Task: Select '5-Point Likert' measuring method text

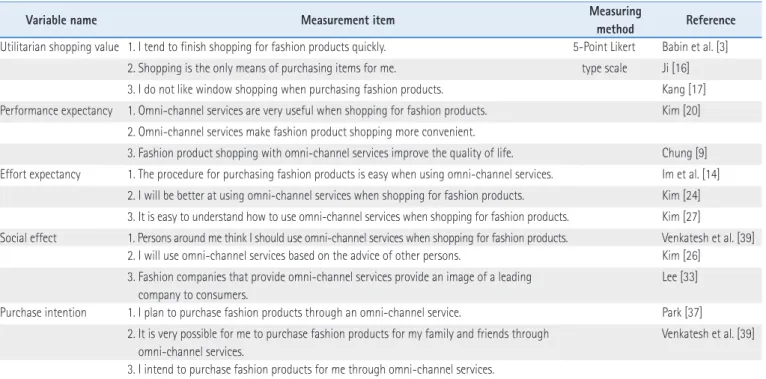Action: click(604, 47)
